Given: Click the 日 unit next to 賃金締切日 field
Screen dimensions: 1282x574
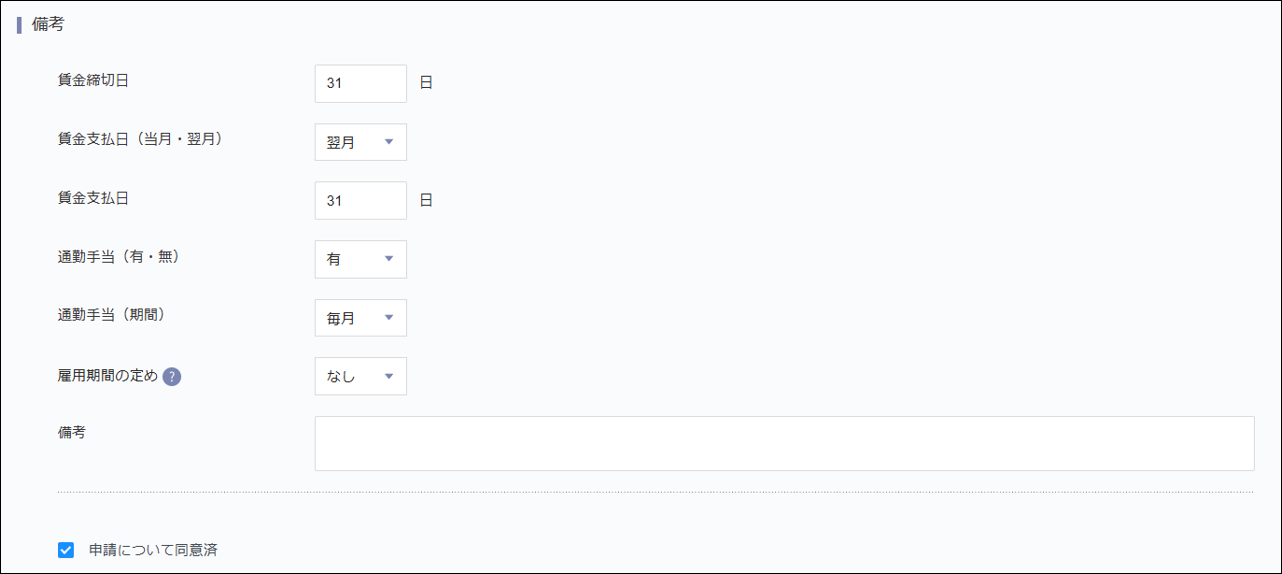Looking at the screenshot, I should click(x=426, y=83).
